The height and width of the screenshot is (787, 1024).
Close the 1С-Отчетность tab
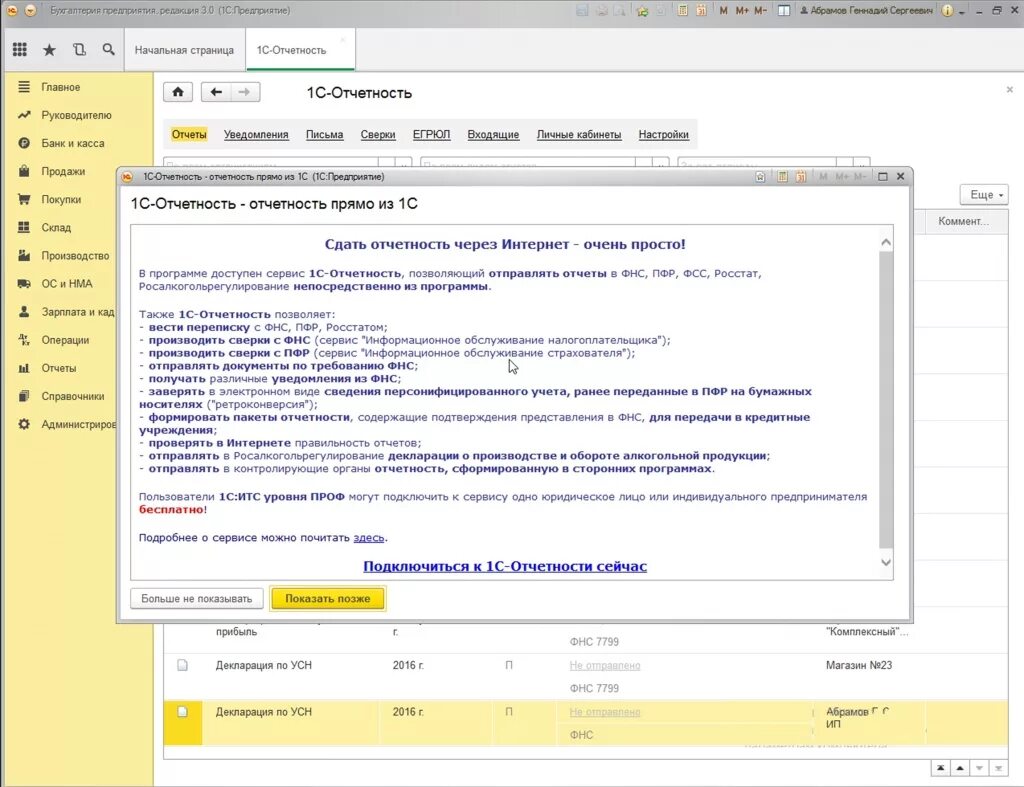(x=342, y=40)
